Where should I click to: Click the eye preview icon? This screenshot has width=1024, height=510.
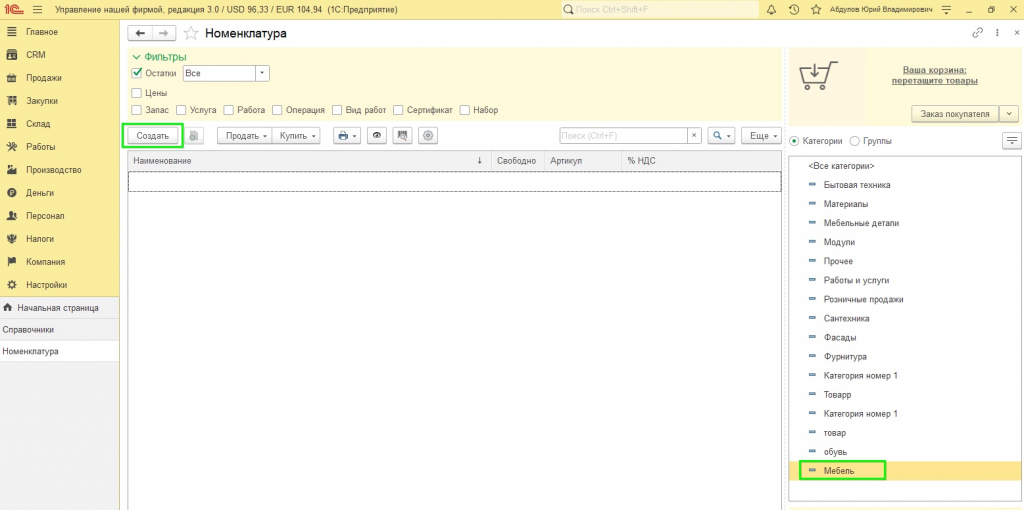pyautogui.click(x=377, y=136)
